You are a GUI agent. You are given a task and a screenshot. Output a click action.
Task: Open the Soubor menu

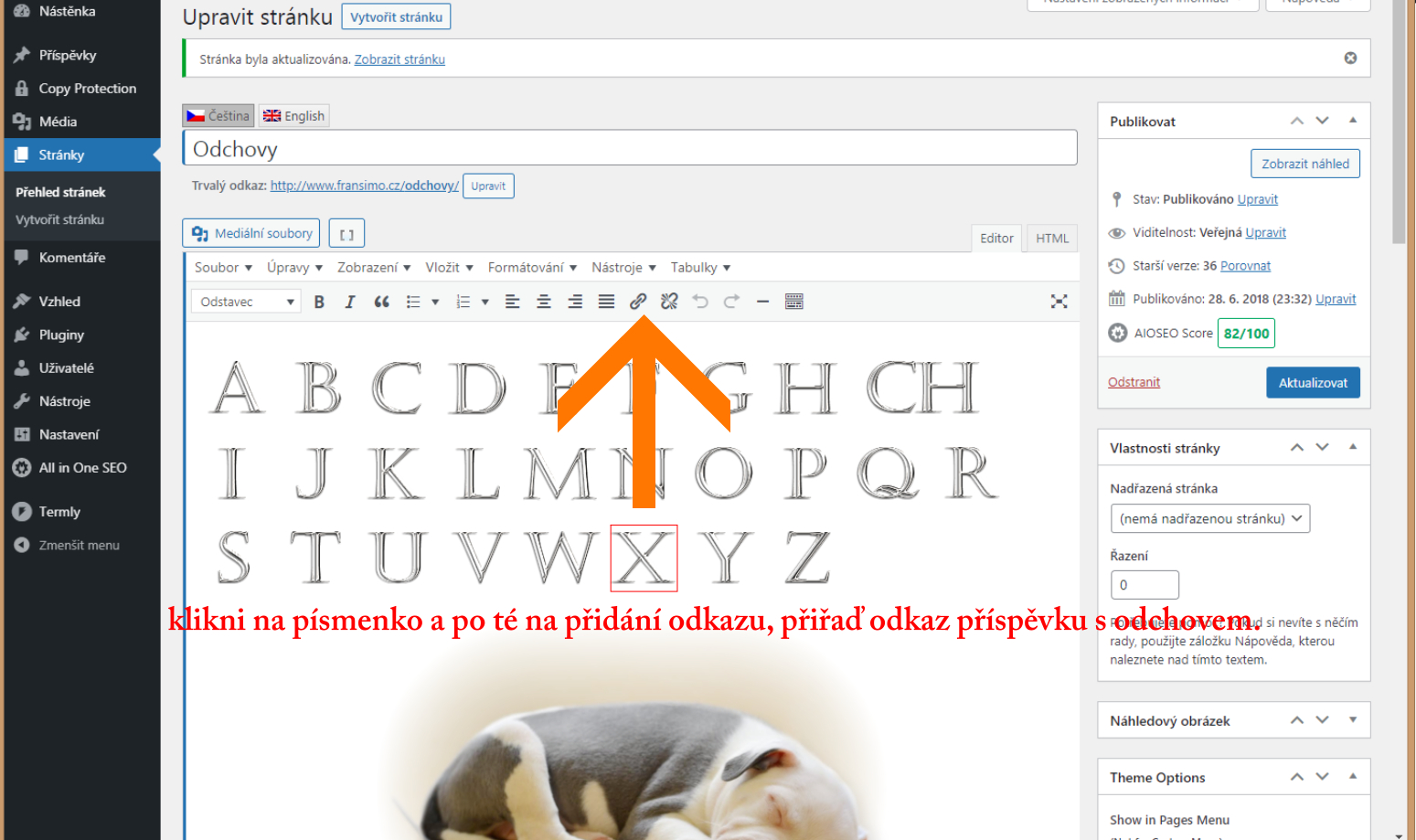tap(223, 268)
